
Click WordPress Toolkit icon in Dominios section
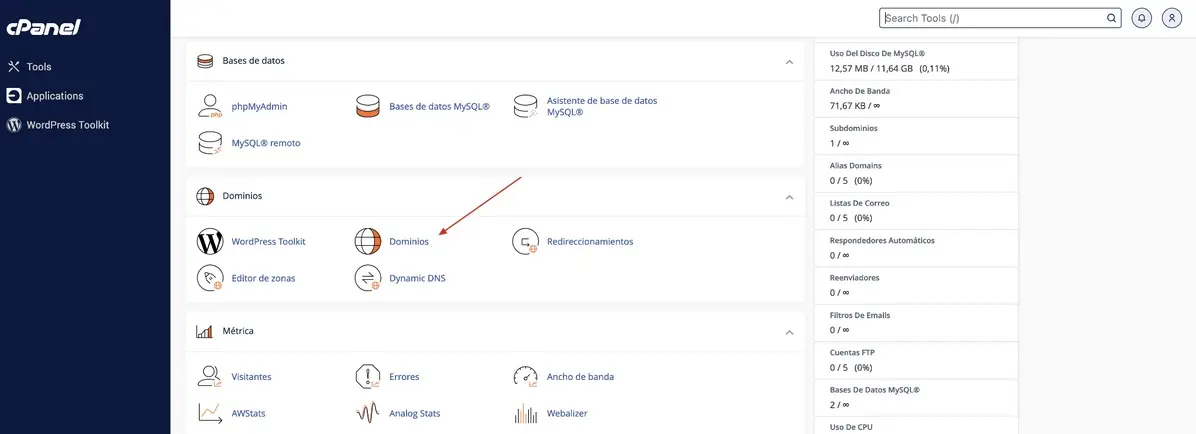210,241
